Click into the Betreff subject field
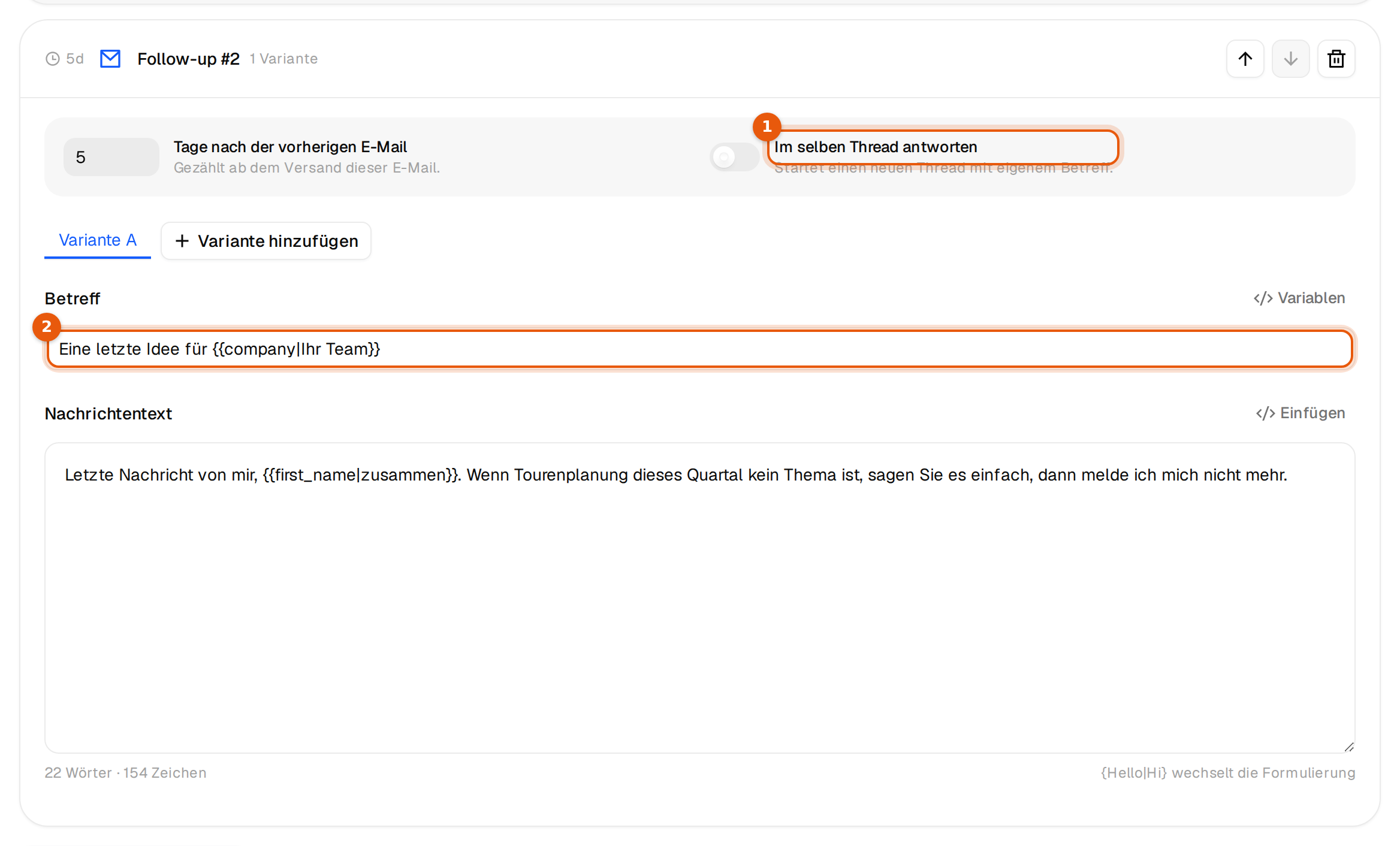This screenshot has width=1400, height=846. click(700, 349)
